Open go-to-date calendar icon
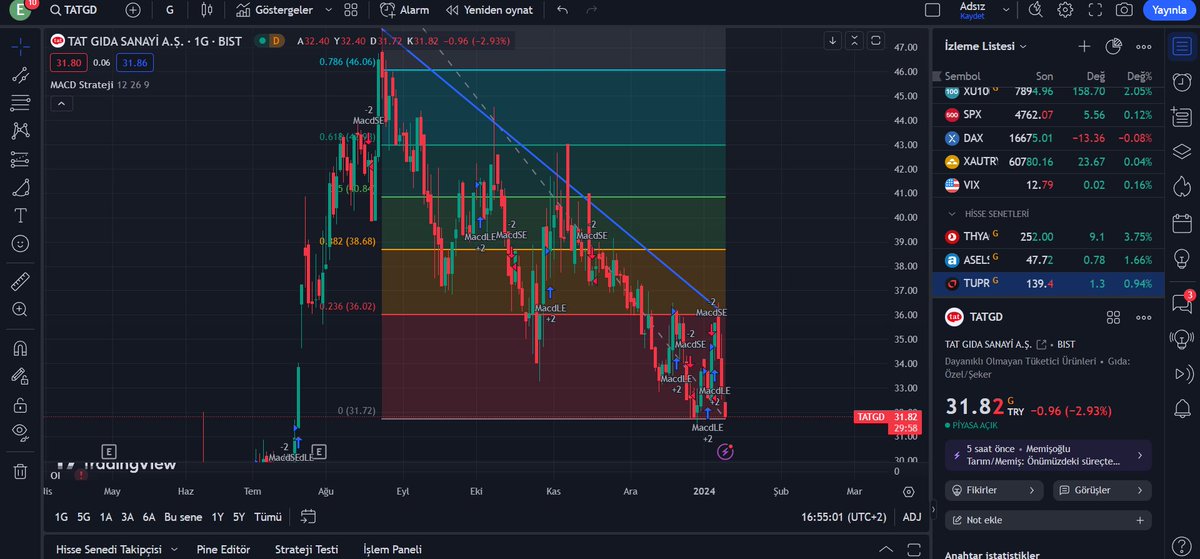 click(308, 517)
